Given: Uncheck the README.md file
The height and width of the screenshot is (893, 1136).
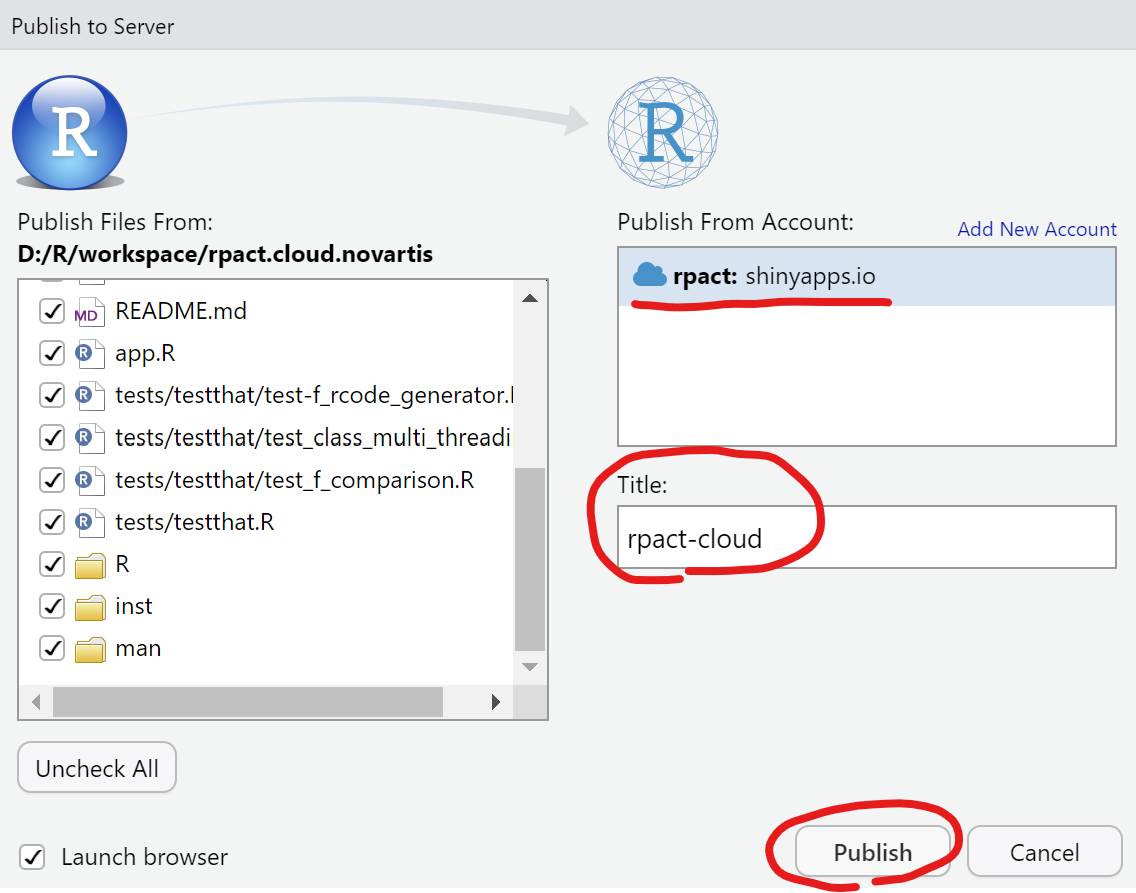Looking at the screenshot, I should 51,311.
